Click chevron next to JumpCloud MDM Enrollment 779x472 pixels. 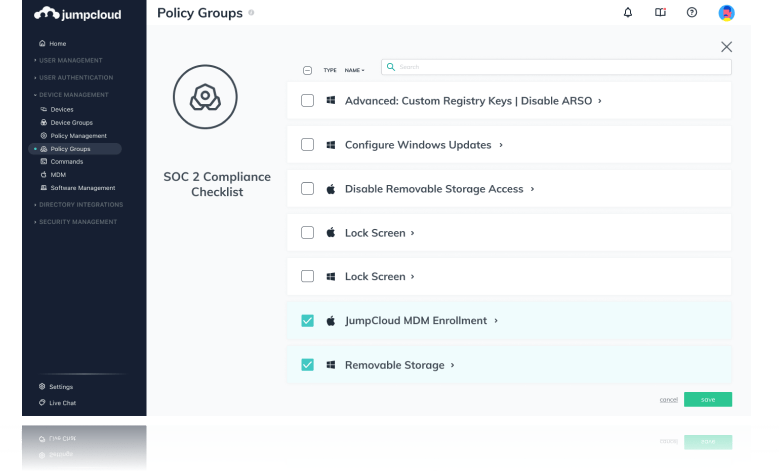(496, 320)
